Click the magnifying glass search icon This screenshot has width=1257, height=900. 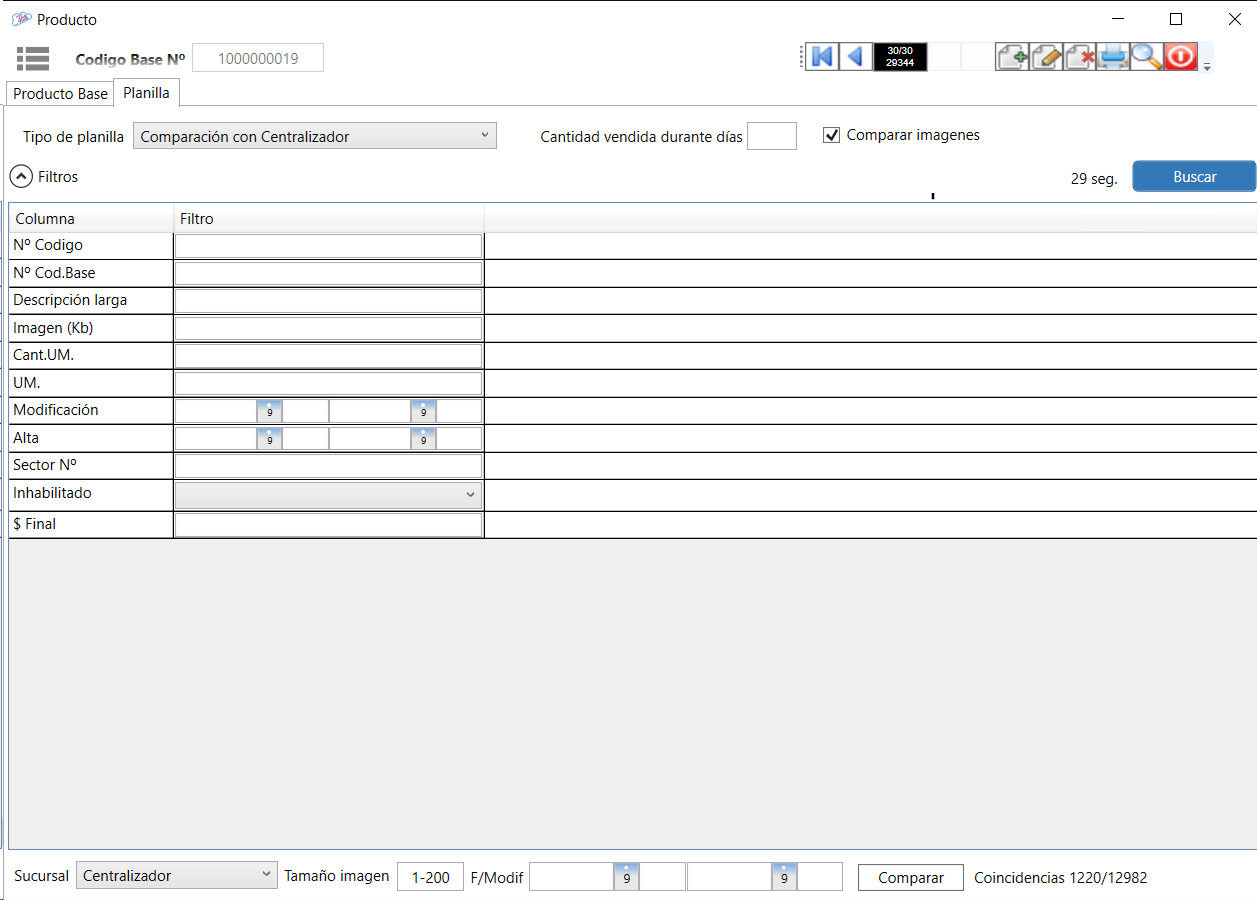[x=1147, y=57]
